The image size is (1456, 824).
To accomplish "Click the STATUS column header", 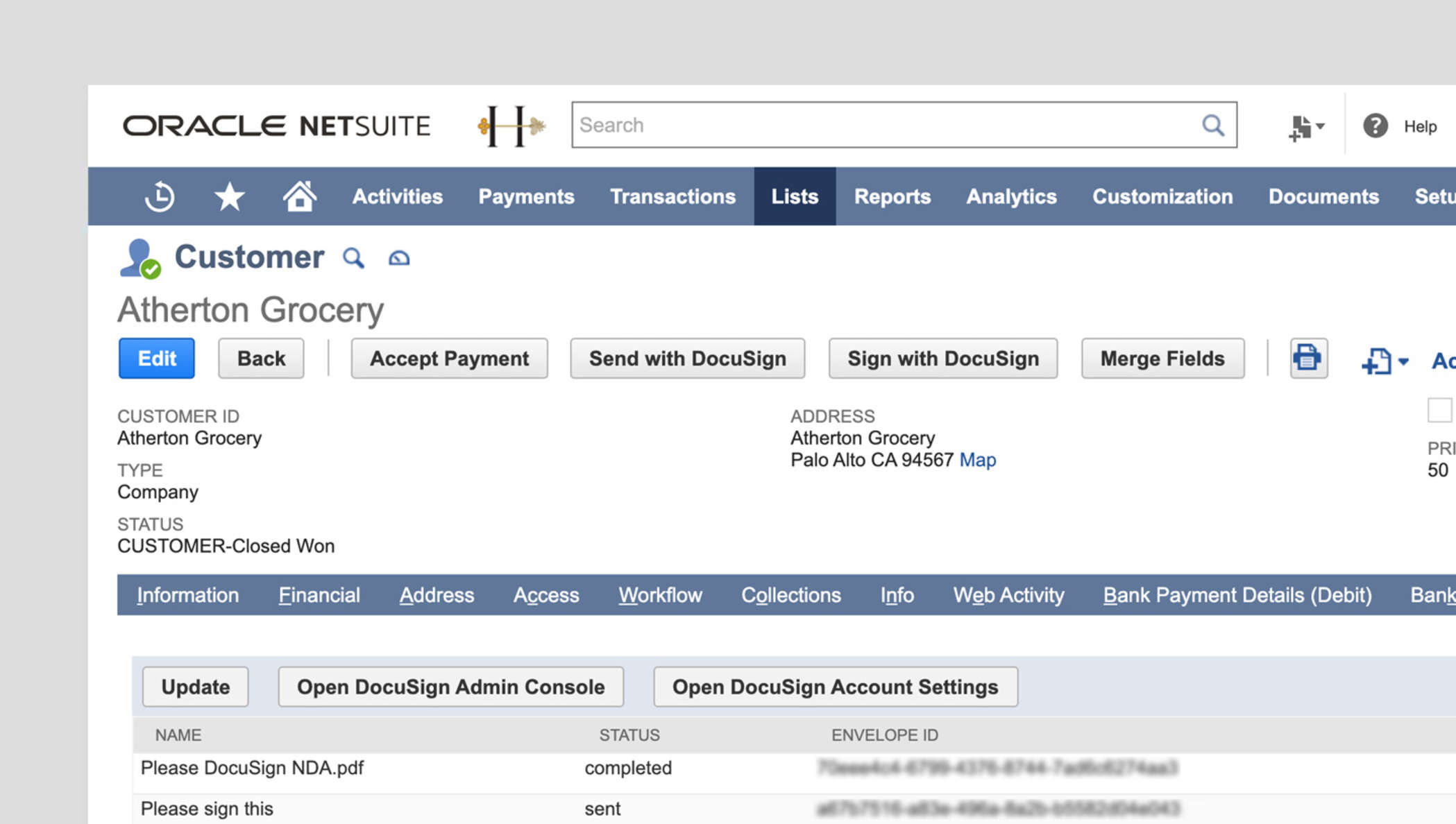I will pos(629,735).
